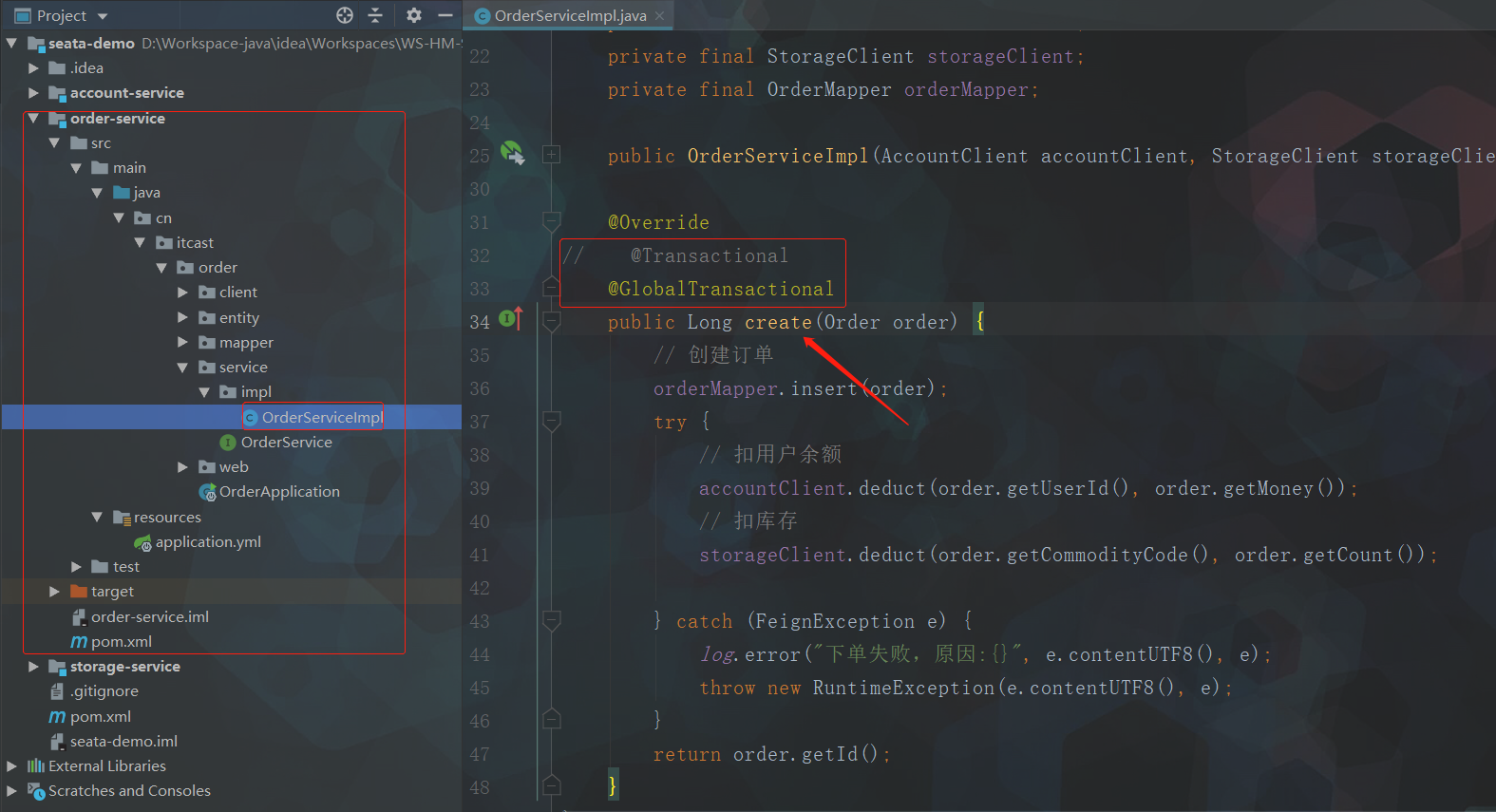Expand Scratches and Consoles
1496x812 pixels.
pos(11,791)
